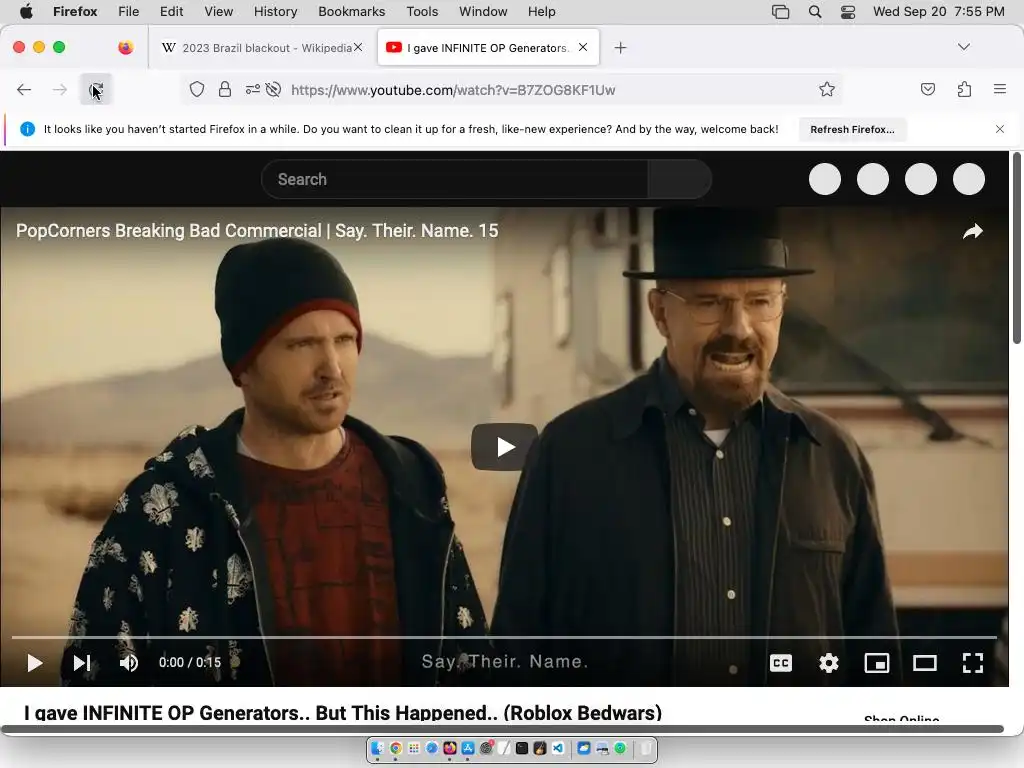Click the last round avatar placeholder in YouTube header
This screenshot has height=768, width=1024.
pos(968,179)
